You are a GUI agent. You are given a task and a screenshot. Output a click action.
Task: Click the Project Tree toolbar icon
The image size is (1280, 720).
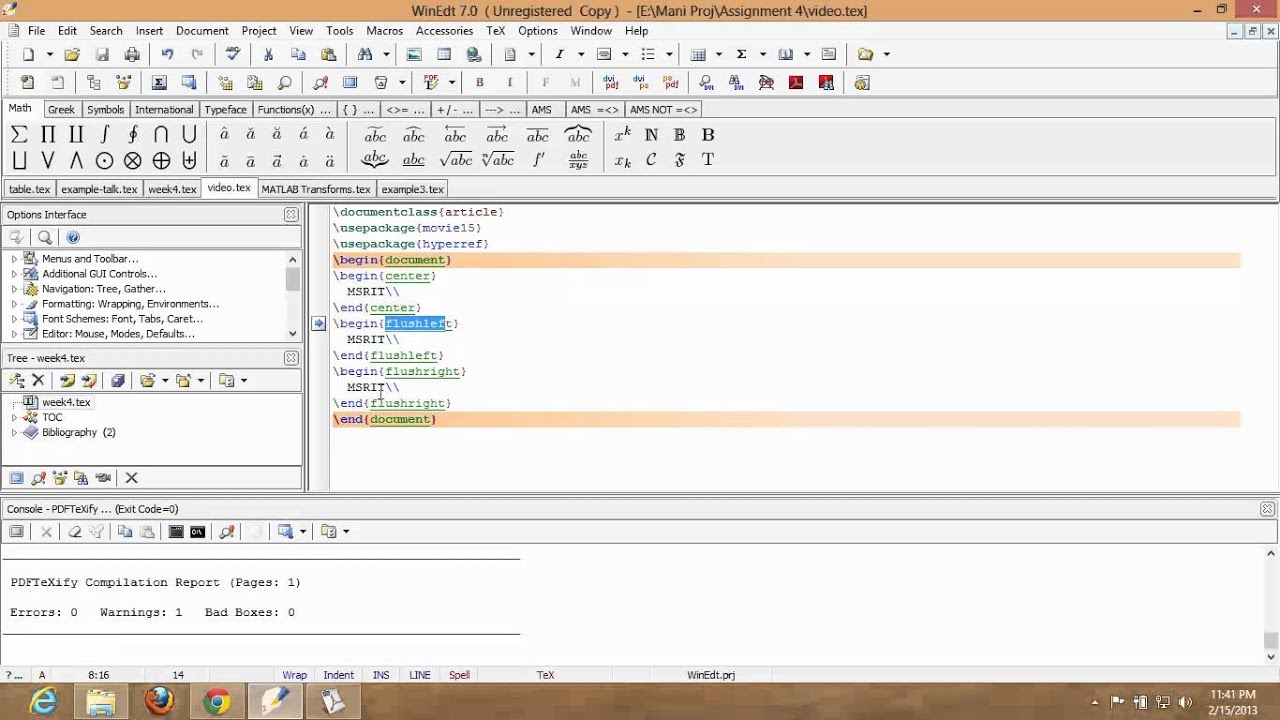click(93, 83)
